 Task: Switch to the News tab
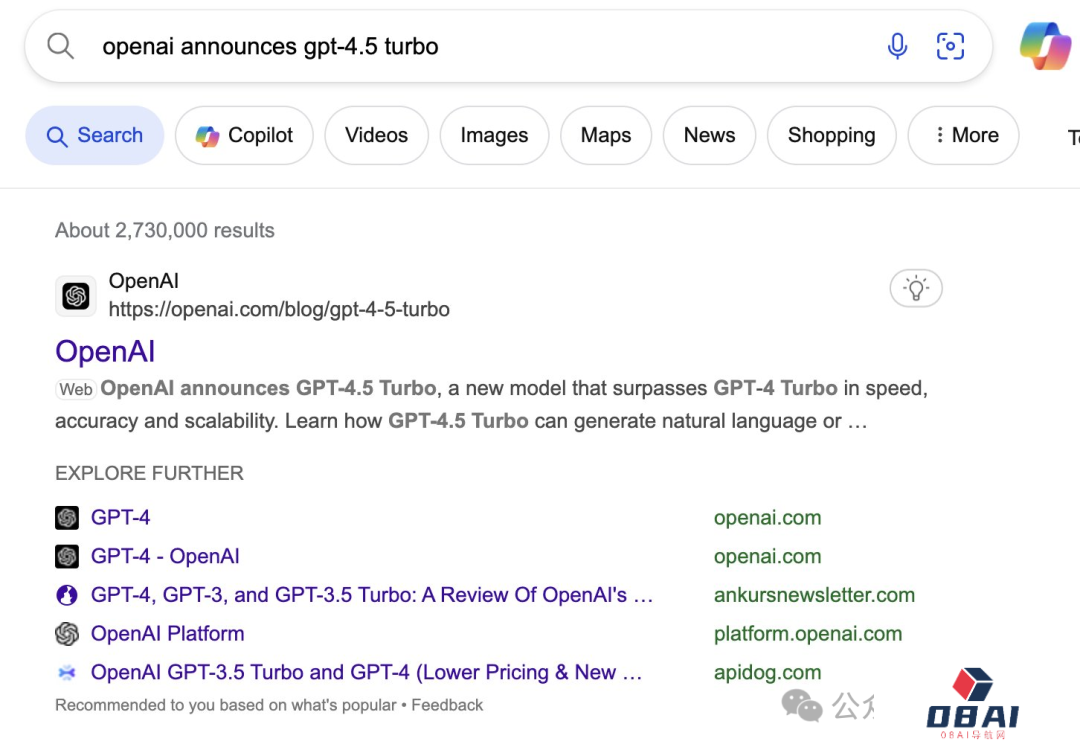pos(709,135)
